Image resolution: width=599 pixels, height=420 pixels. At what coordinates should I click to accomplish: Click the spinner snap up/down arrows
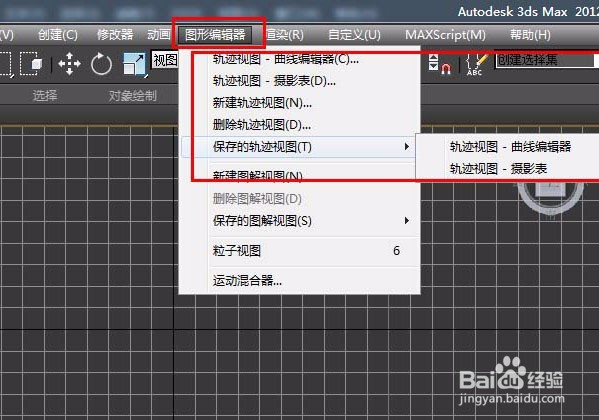tap(433, 62)
